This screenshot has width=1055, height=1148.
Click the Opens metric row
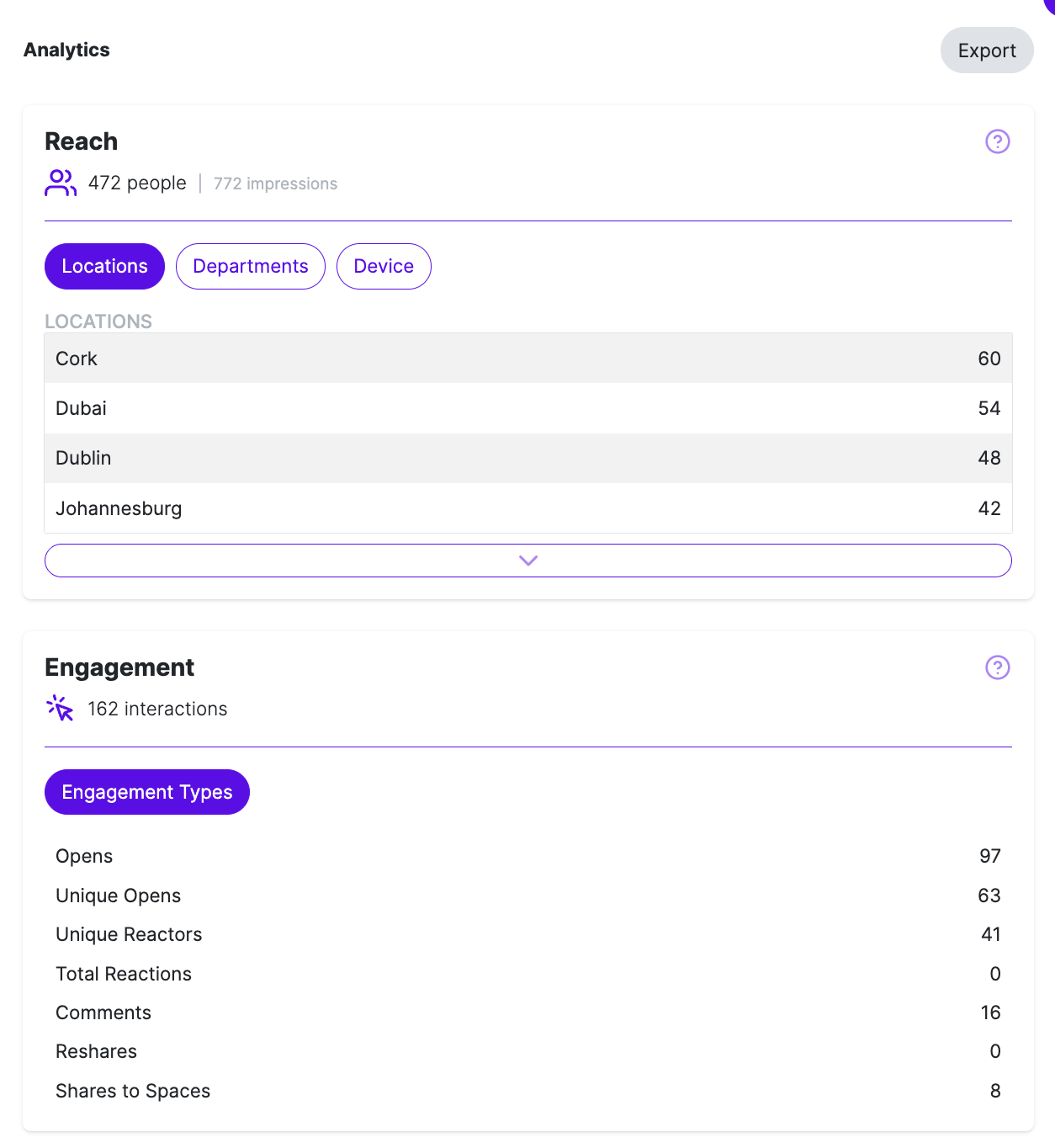point(528,856)
